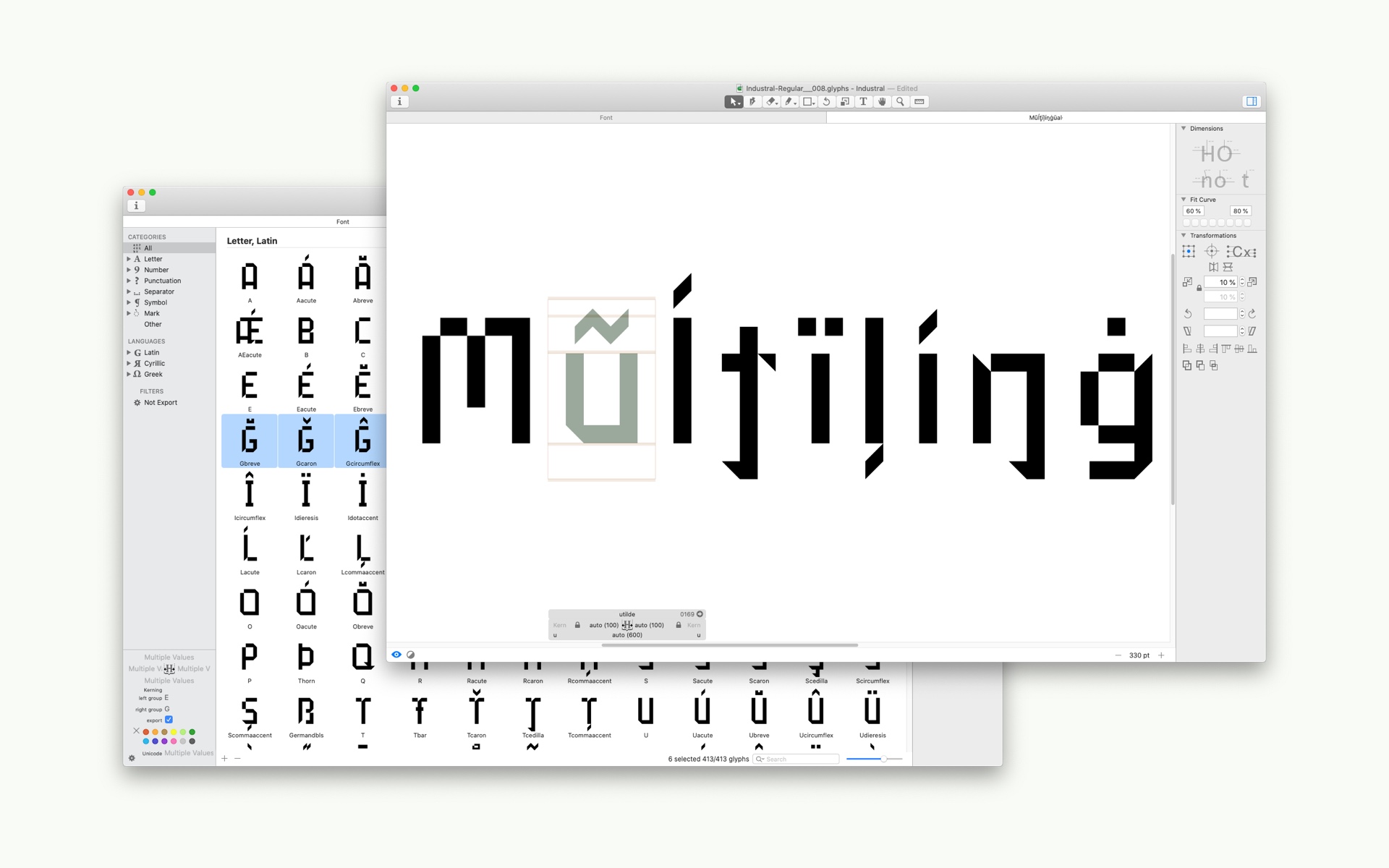Choose the Eraser tool
The height and width of the screenshot is (868, 1389).
(x=772, y=102)
